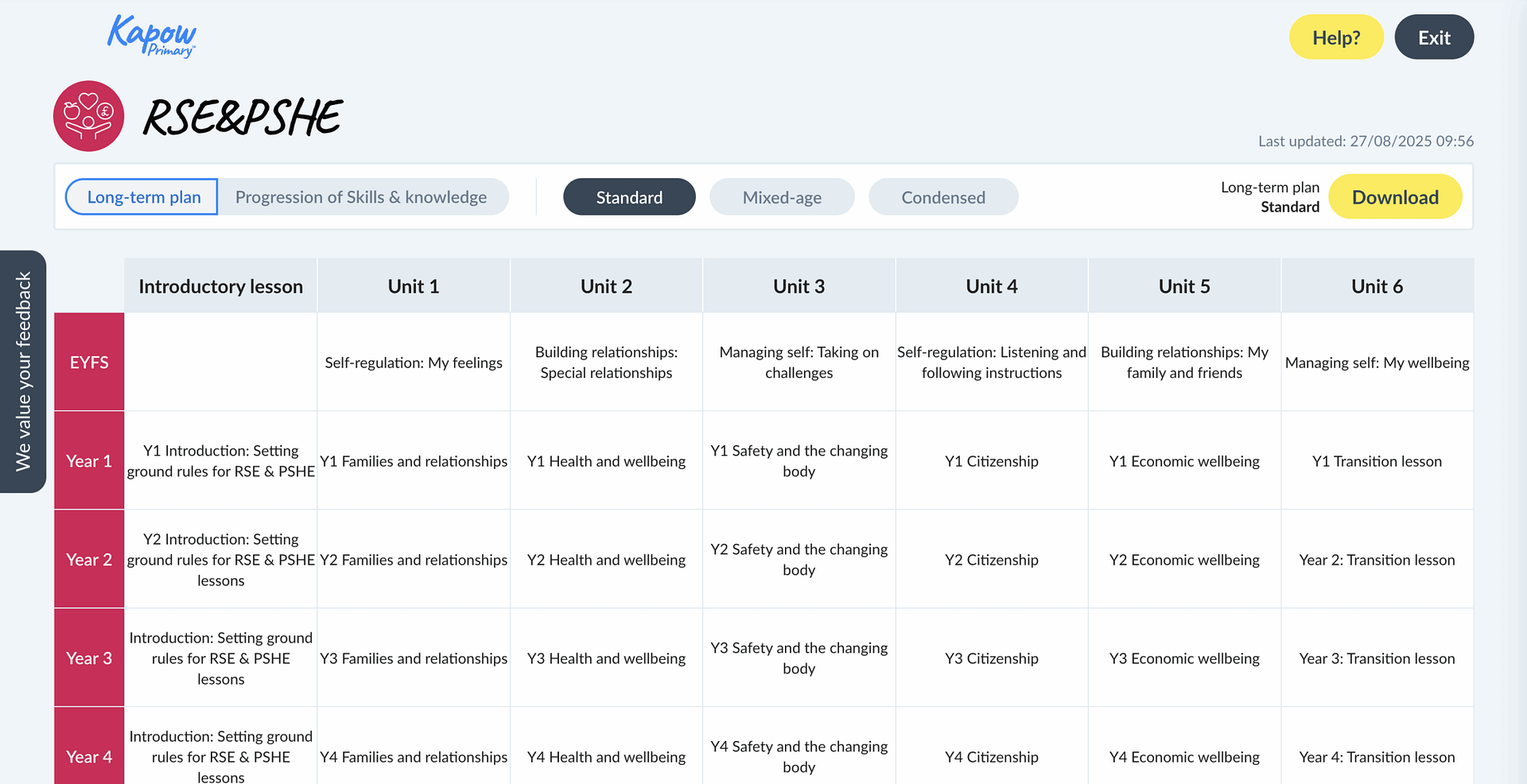
Task: Open Year 2: Transition lesson cell
Action: [1377, 560]
